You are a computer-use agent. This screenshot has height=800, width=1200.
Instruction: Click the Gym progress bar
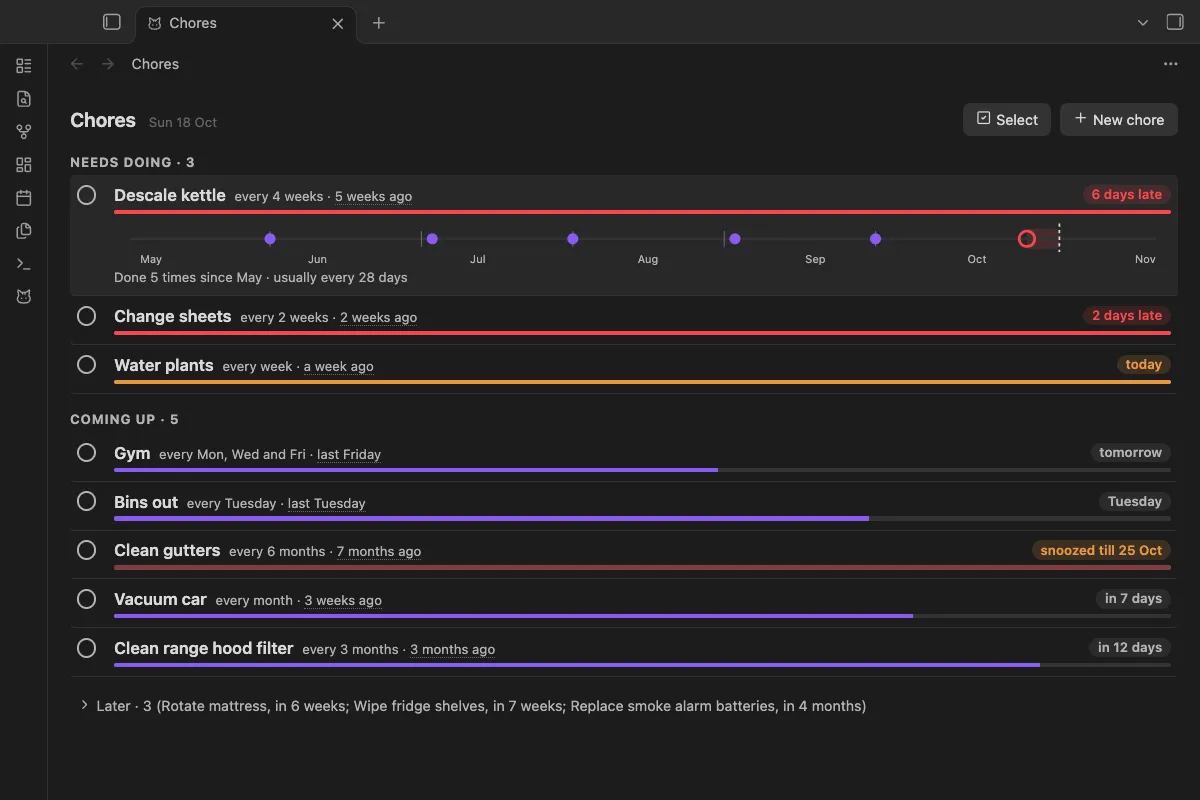pyautogui.click(x=642, y=470)
